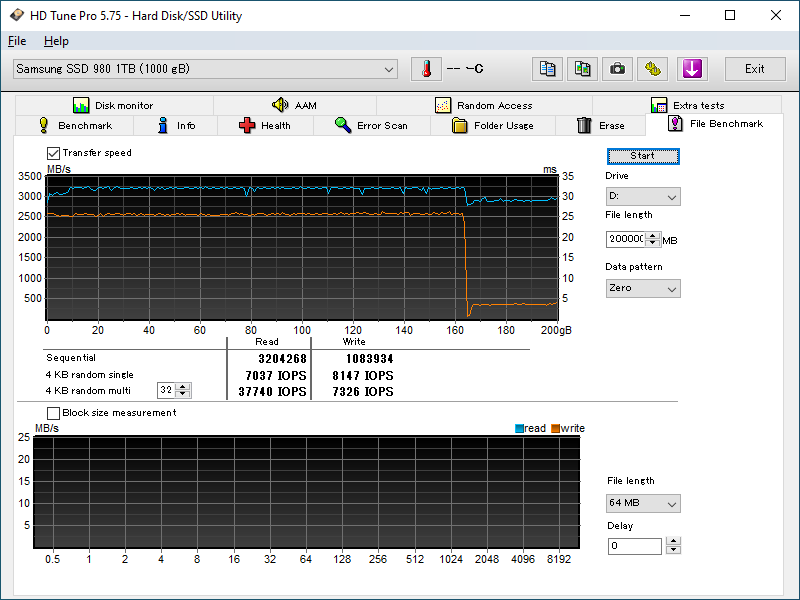The height and width of the screenshot is (600, 800).
Task: Click the copy screenshot to clipboard icon
Action: pyautogui.click(x=582, y=69)
